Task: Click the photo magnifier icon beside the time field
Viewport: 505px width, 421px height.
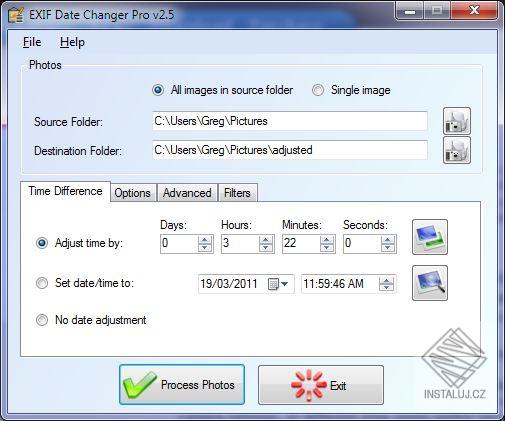Action: (x=430, y=283)
